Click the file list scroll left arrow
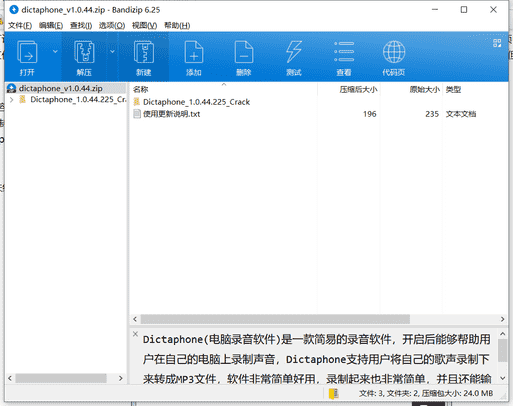Image resolution: width=513 pixels, height=406 pixels. coord(135,319)
